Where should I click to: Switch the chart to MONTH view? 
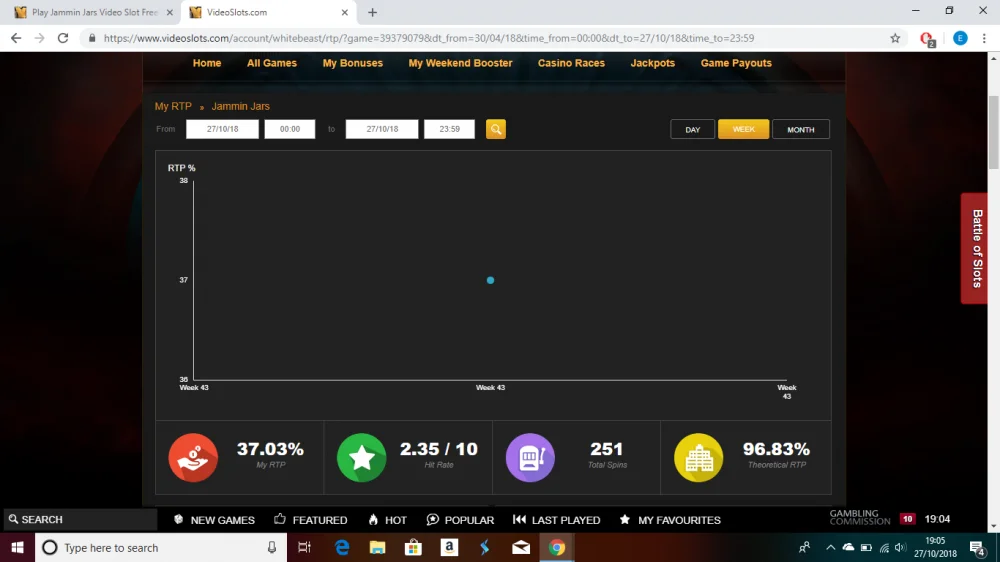click(801, 129)
